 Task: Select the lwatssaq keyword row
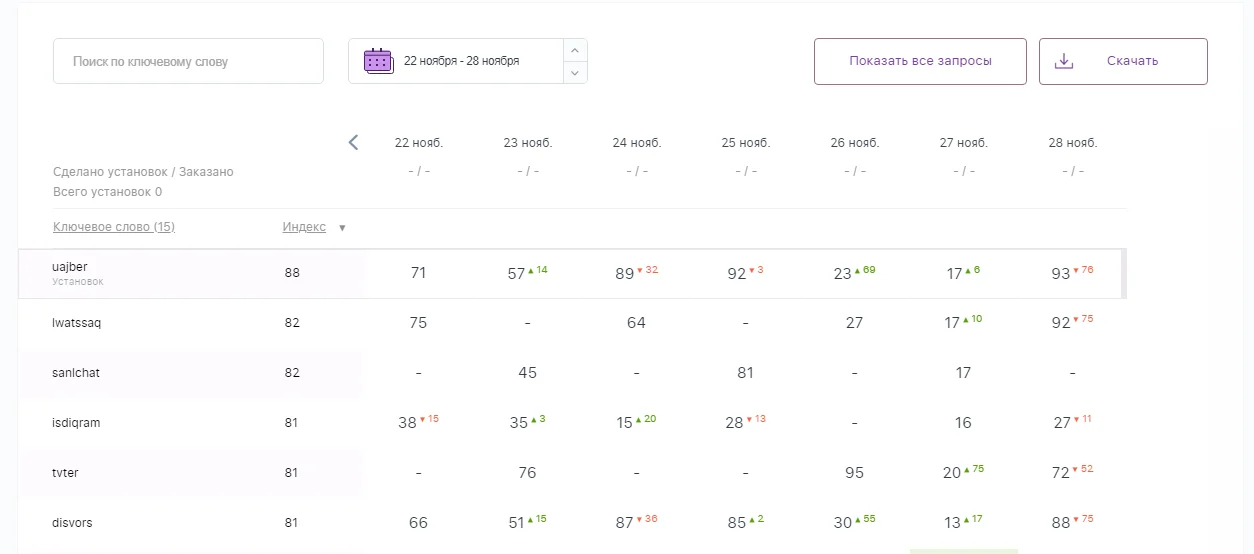[76, 323]
